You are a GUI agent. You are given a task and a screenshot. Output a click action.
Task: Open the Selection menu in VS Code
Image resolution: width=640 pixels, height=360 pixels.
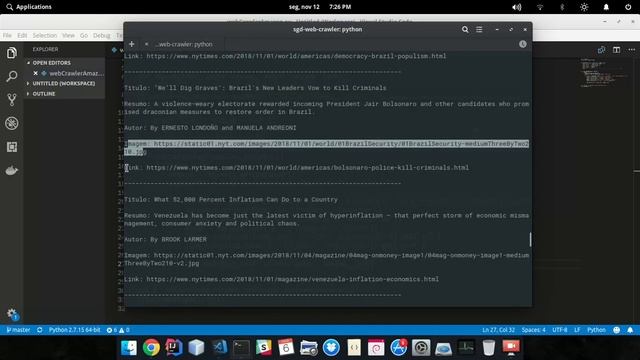click(x=45, y=36)
